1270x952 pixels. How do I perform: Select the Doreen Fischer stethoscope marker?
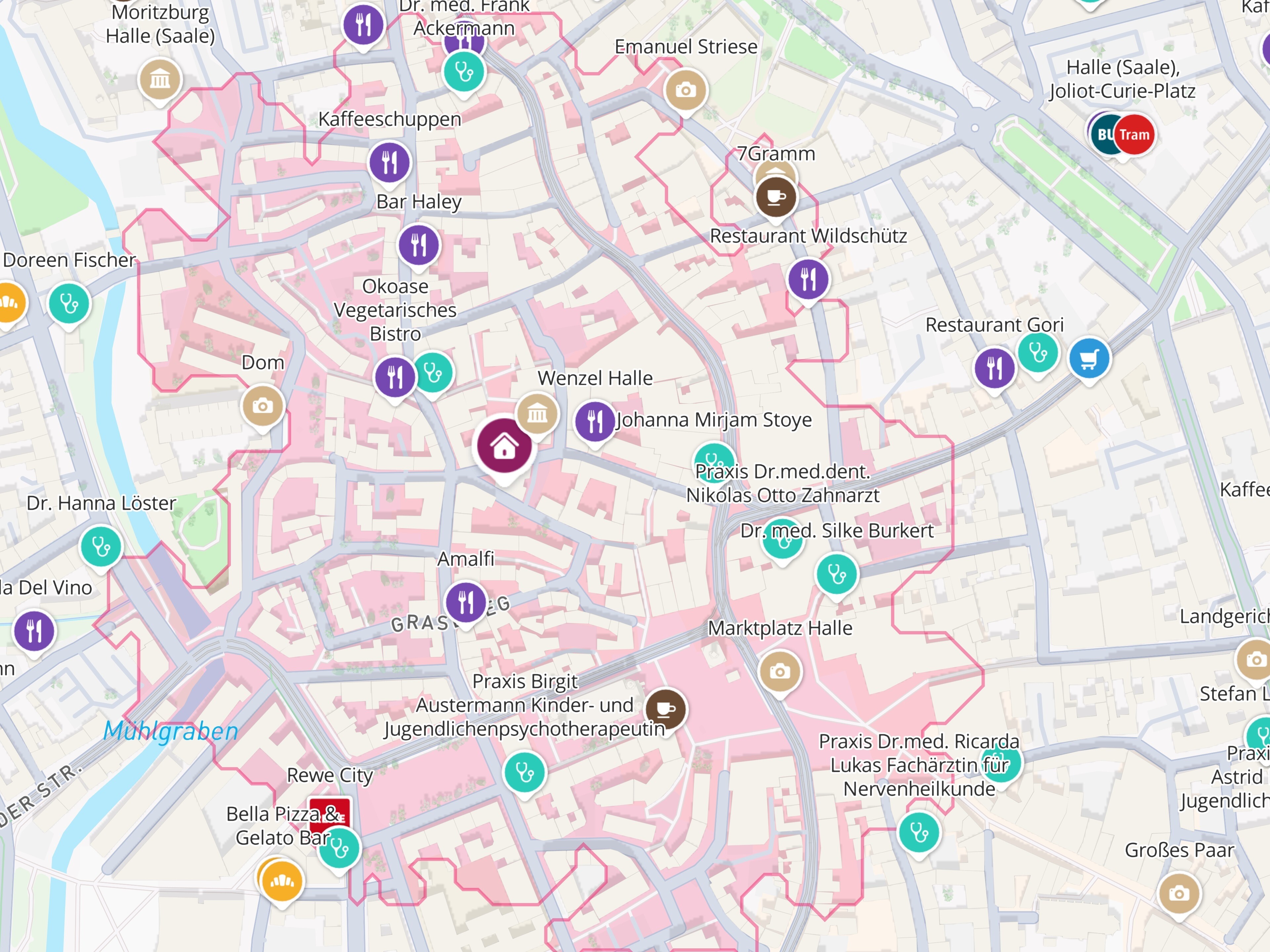69,303
